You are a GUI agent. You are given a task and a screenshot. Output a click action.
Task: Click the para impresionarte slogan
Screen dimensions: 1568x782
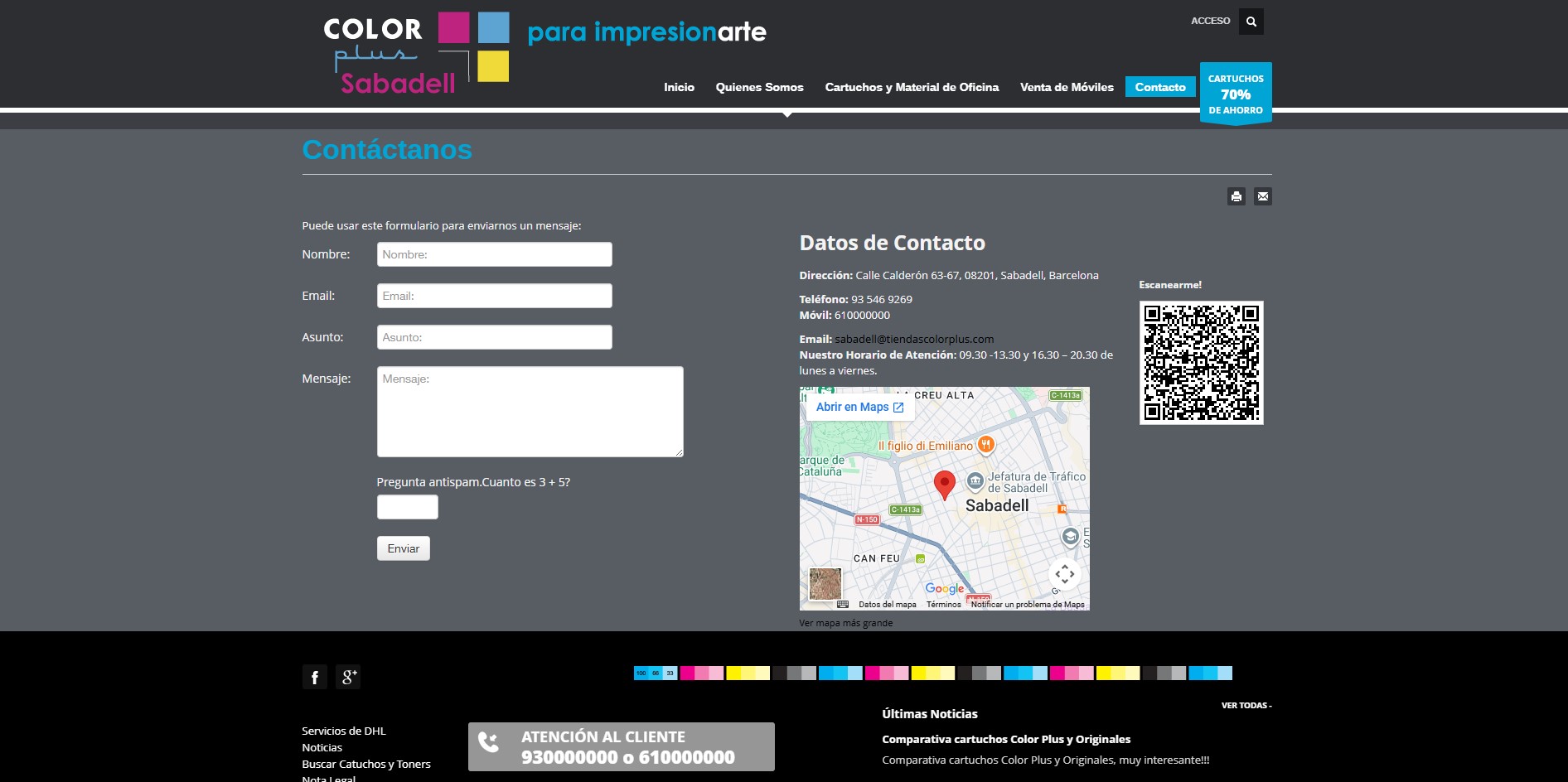646,33
